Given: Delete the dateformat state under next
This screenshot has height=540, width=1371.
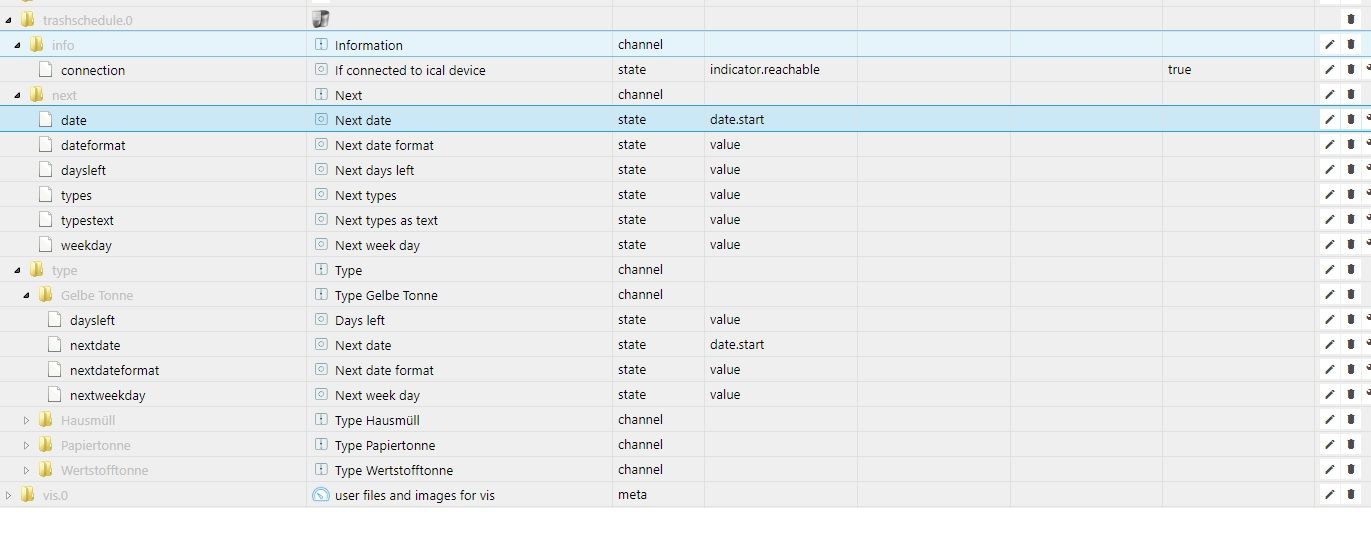Looking at the screenshot, I should coord(1350,145).
